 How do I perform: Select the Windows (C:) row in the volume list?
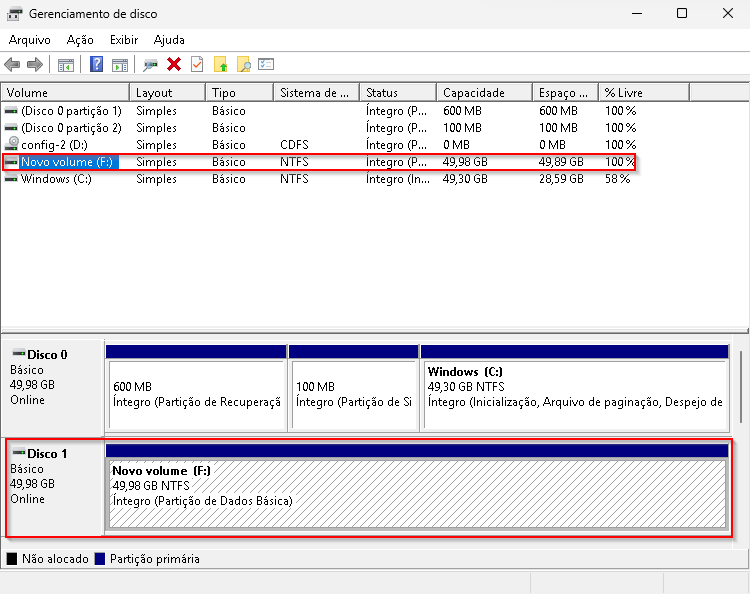coord(59,179)
